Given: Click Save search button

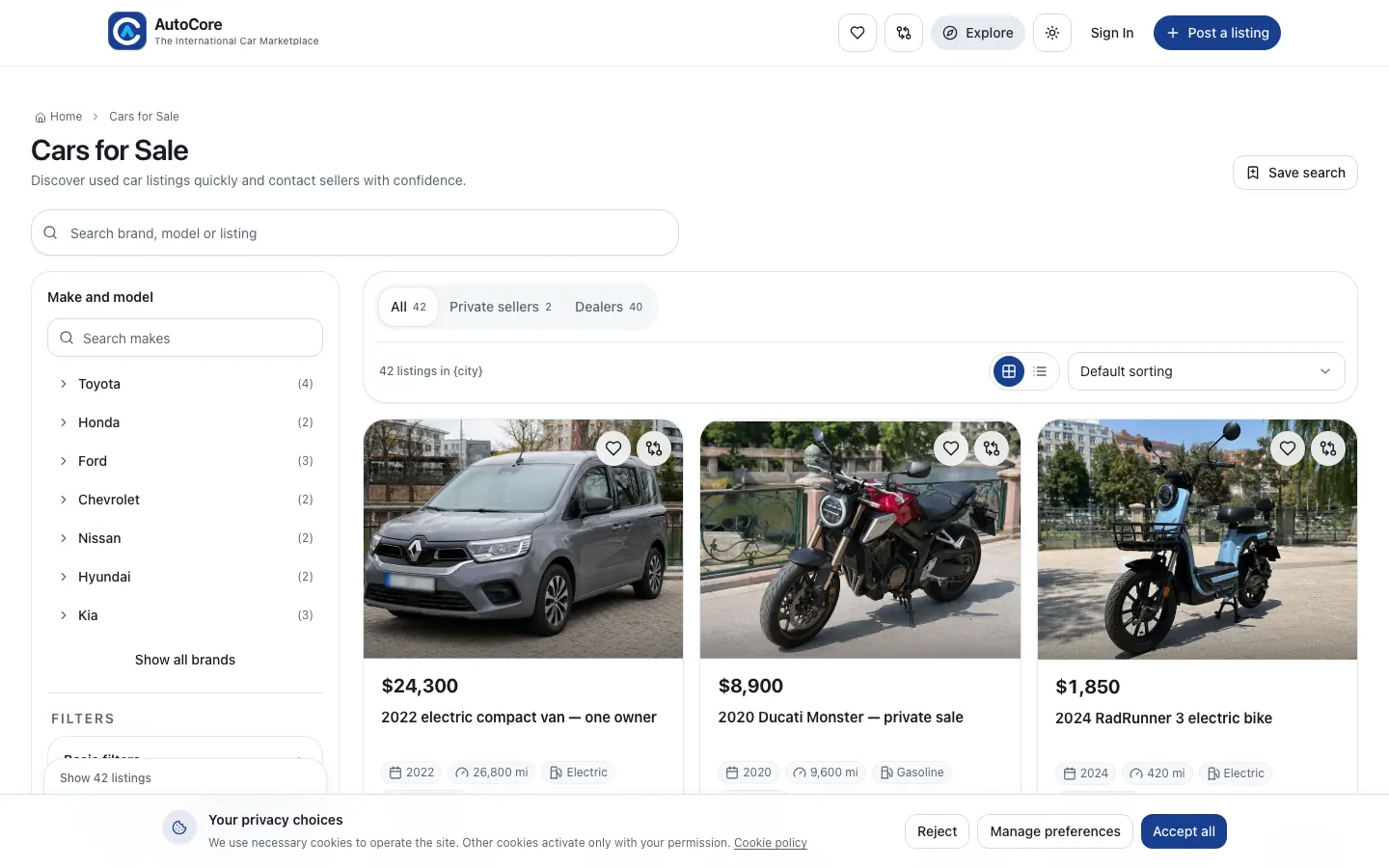Looking at the screenshot, I should click(x=1295, y=173).
